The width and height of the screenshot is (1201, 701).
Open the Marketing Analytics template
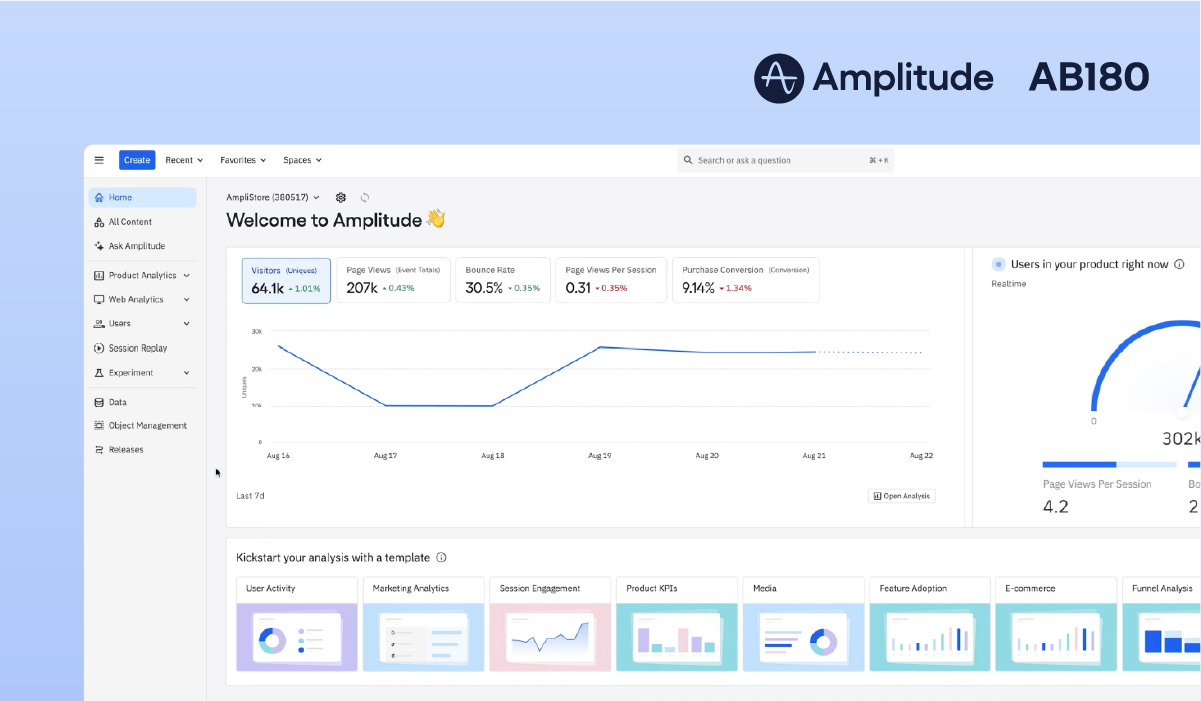(x=423, y=624)
